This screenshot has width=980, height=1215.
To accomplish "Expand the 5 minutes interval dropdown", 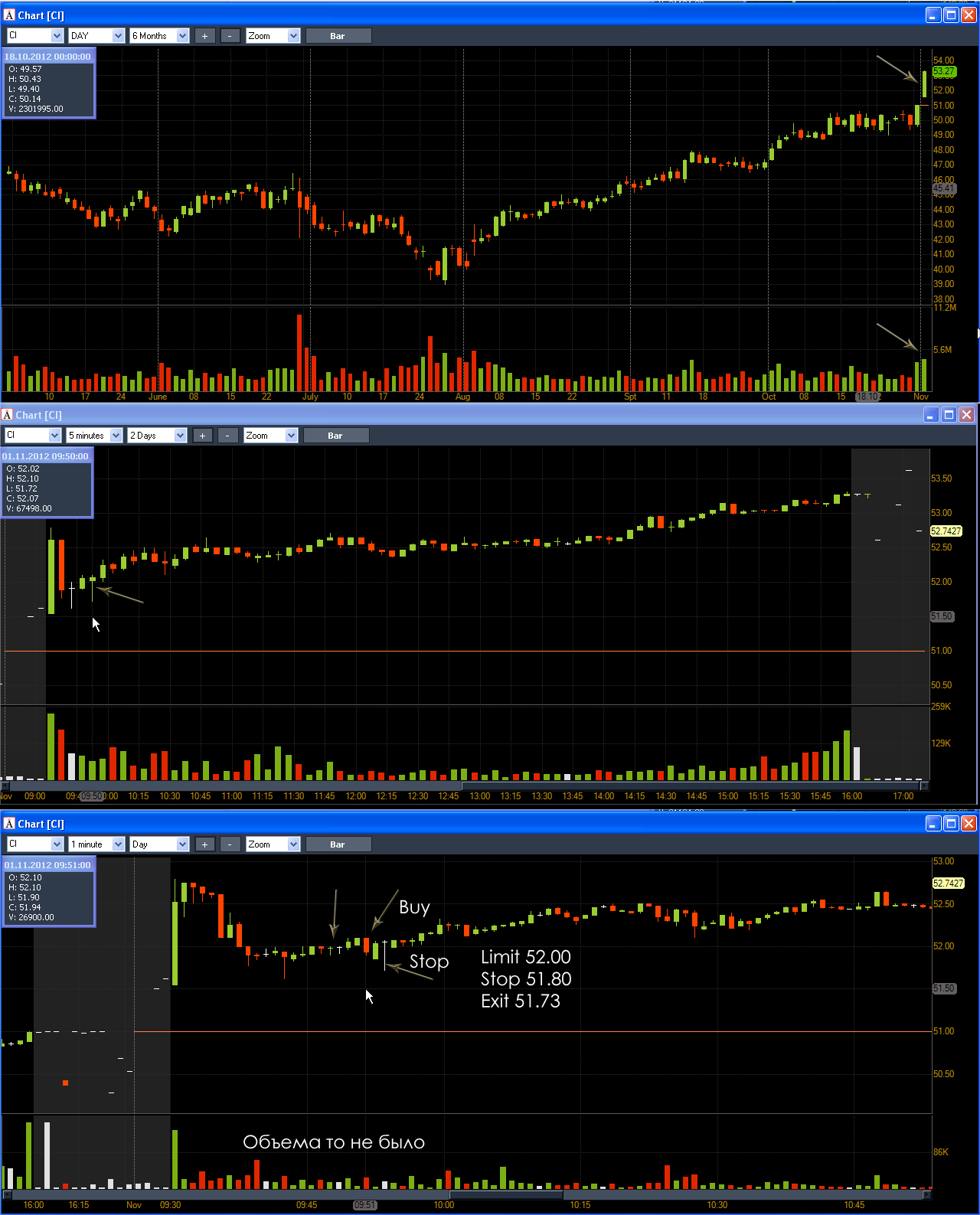I will pyautogui.click(x=116, y=436).
